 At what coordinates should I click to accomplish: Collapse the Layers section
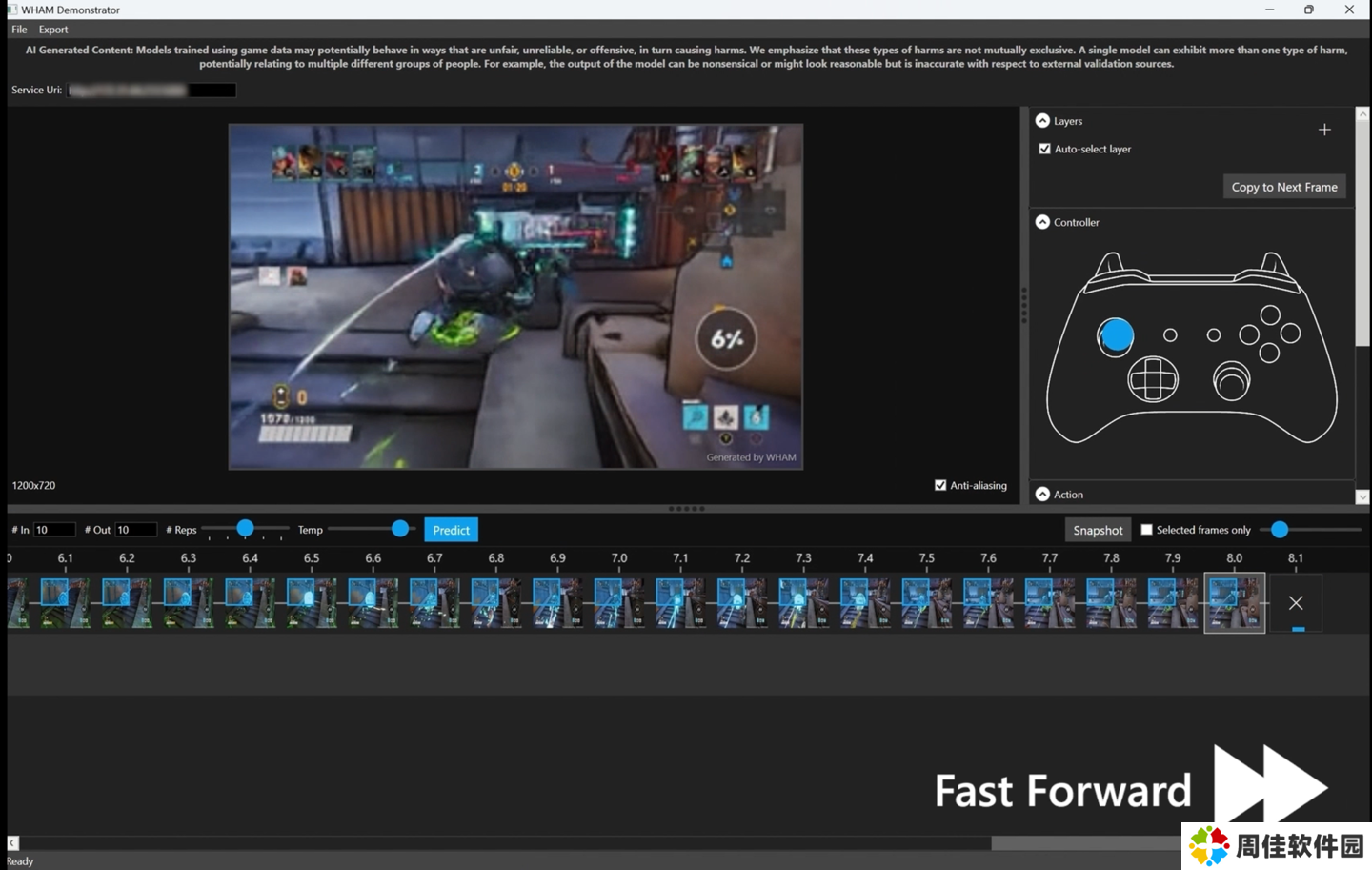coord(1042,121)
